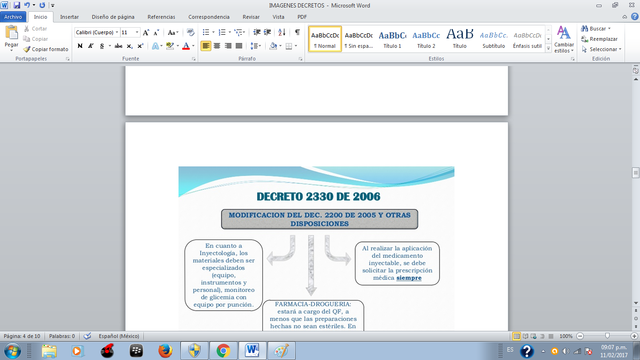The image size is (640, 360).
Task: Click the multilevel list icon
Action: coord(238,32)
